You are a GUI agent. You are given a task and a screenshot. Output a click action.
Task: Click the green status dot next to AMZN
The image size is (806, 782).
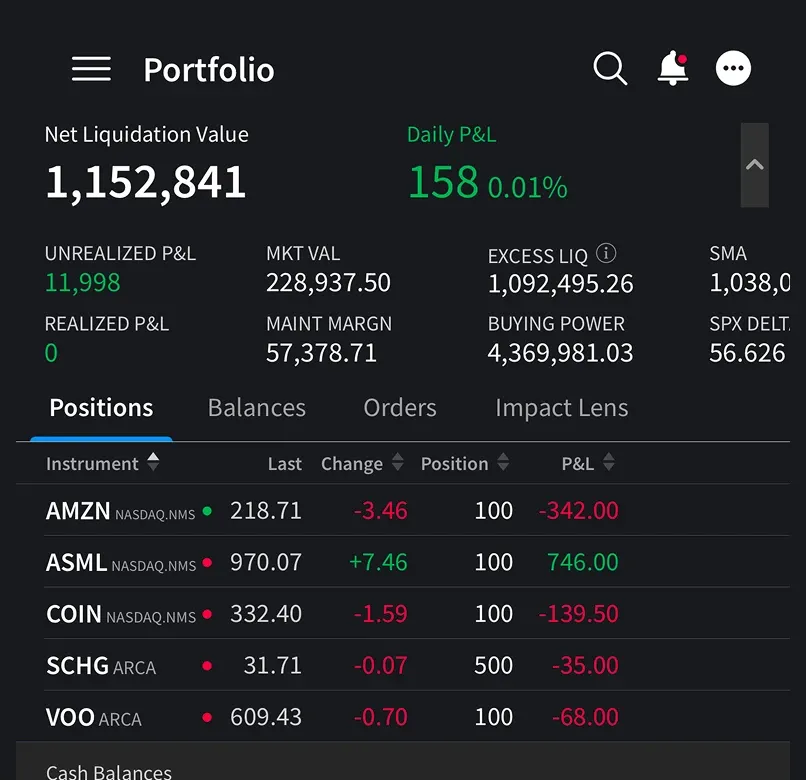[x=207, y=511]
